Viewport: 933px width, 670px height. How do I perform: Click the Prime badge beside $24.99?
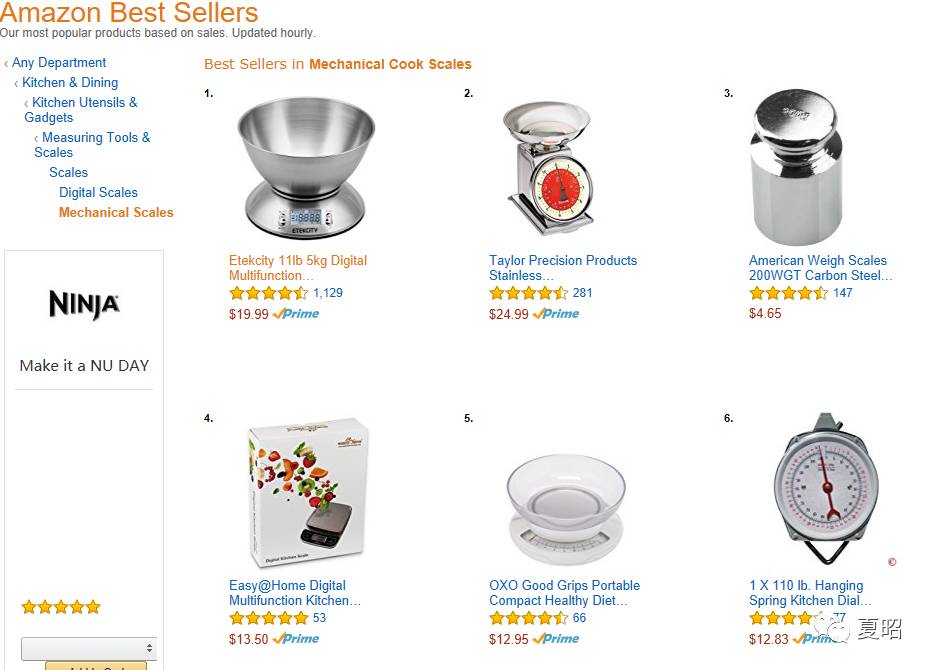point(556,314)
